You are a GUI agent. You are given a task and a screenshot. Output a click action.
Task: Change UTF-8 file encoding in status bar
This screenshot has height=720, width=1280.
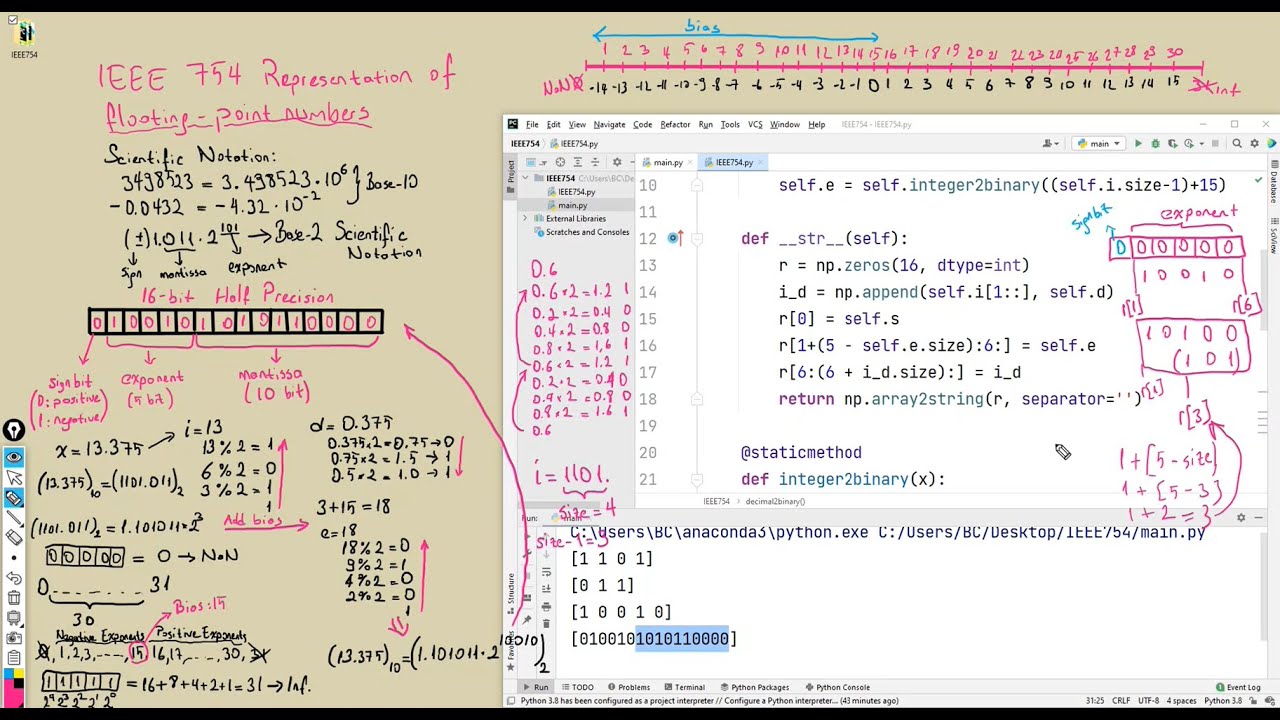coord(1148,701)
